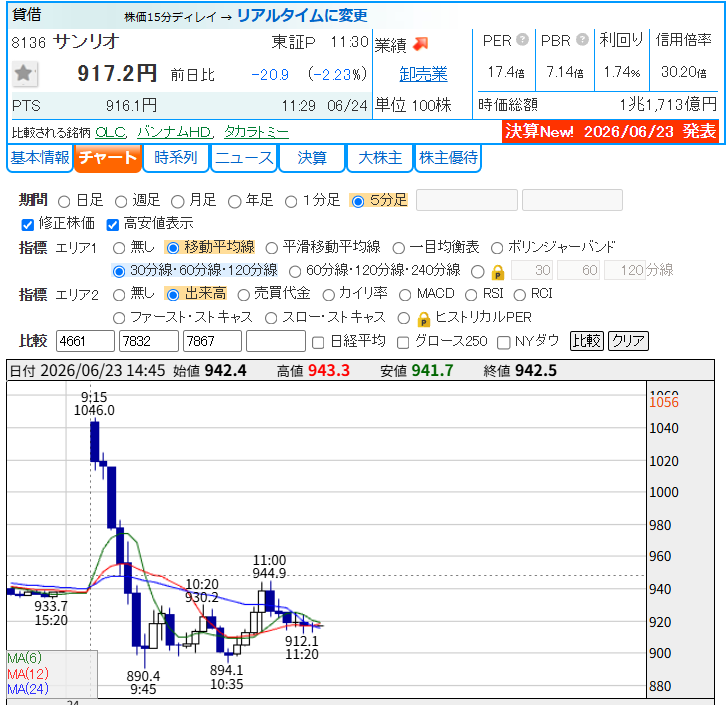The image size is (726, 705).
Task: Select 移動平均線 indicator
Action: 173,248
